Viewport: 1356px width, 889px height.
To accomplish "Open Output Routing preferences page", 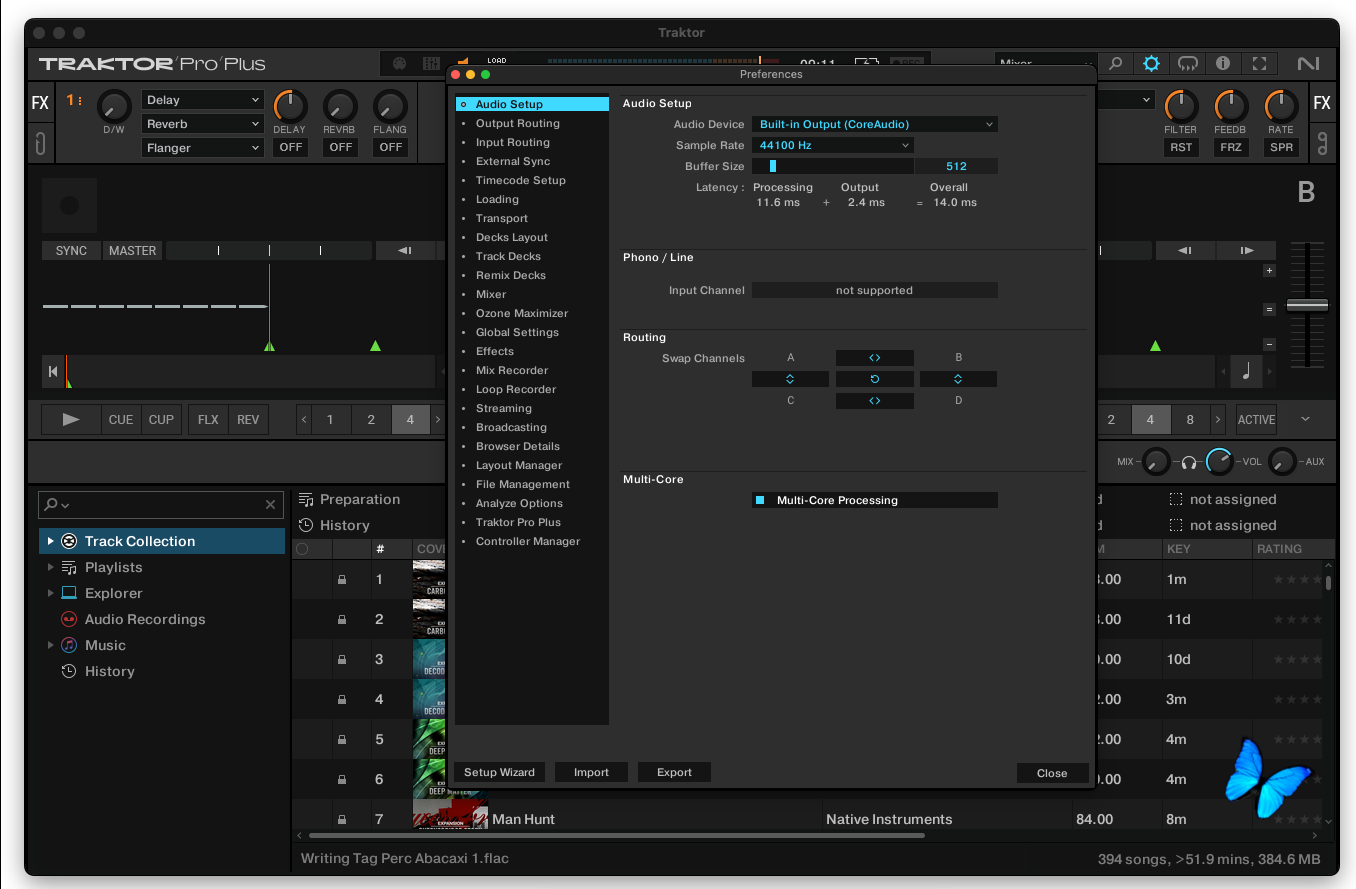I will (517, 123).
